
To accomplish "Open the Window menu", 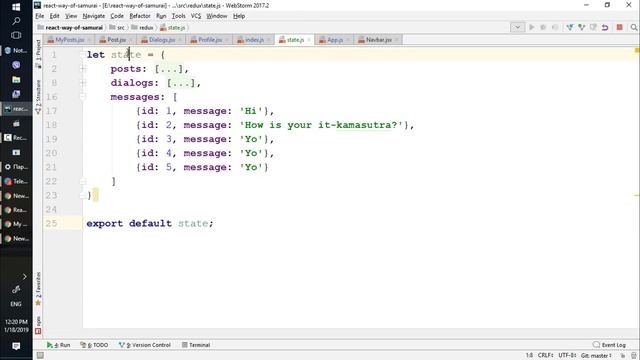I will (x=217, y=16).
